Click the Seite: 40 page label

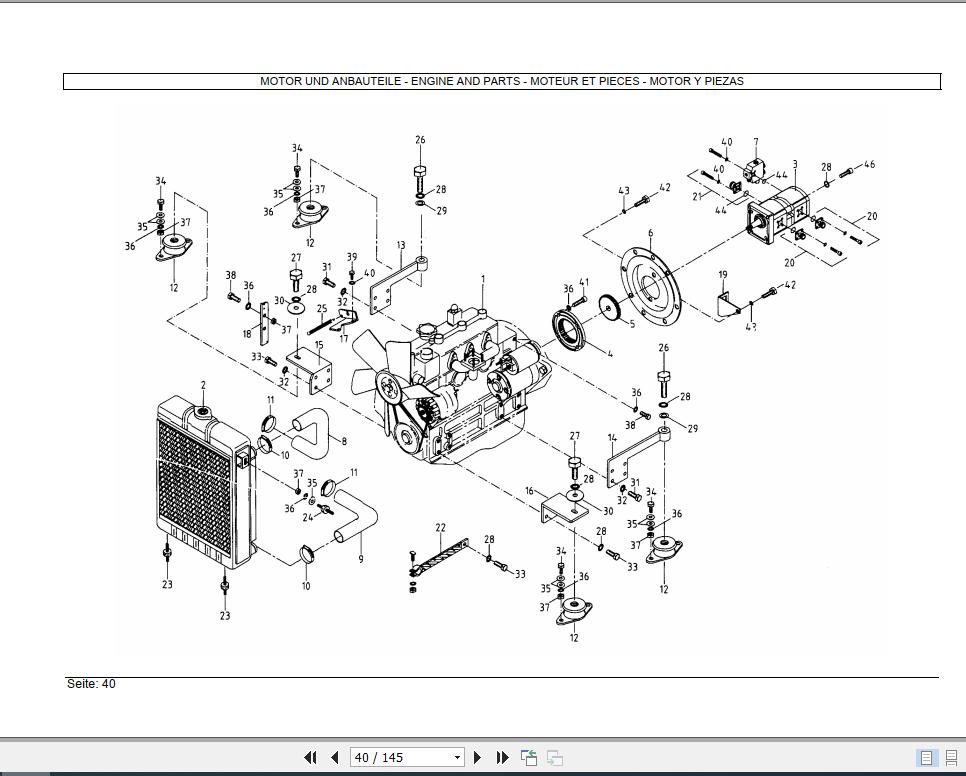click(90, 684)
